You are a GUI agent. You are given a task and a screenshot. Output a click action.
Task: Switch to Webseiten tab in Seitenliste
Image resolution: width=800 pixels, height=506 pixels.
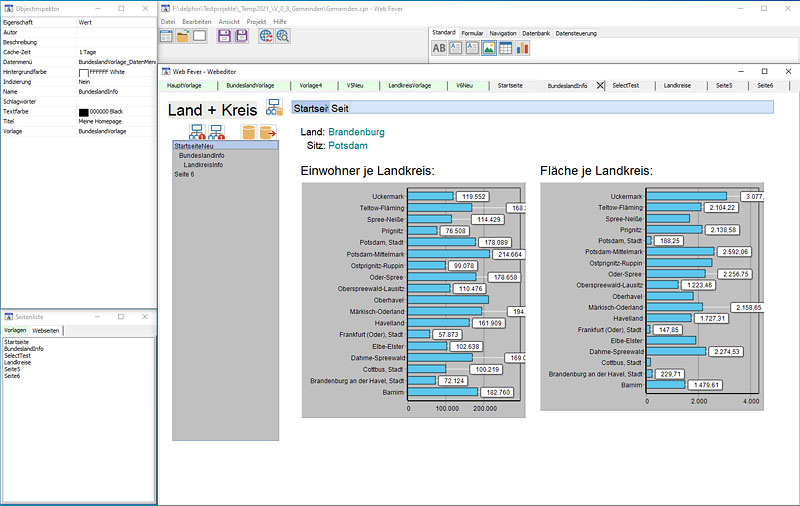pyautogui.click(x=46, y=330)
